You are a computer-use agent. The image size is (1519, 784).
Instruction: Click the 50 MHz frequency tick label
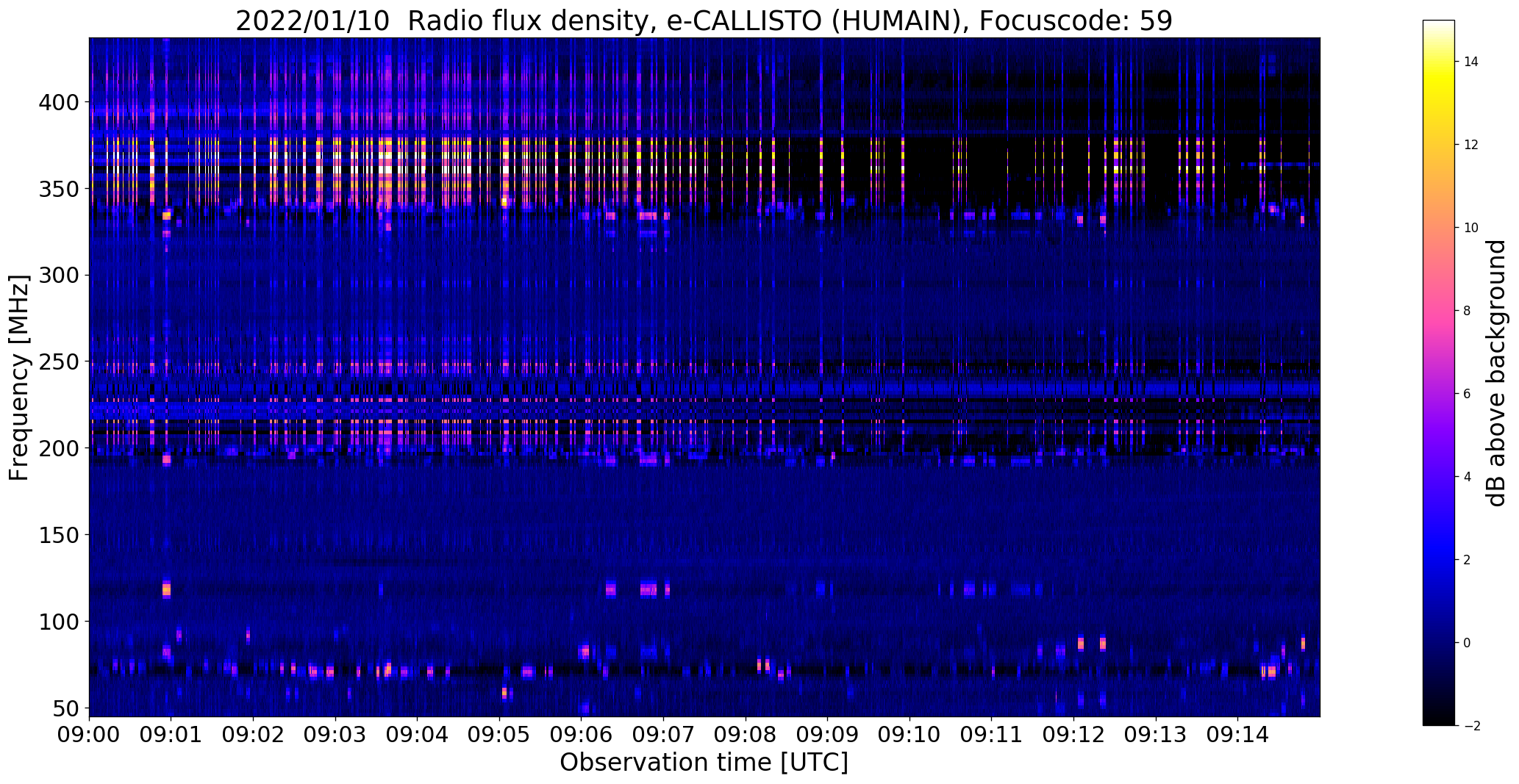coord(67,708)
